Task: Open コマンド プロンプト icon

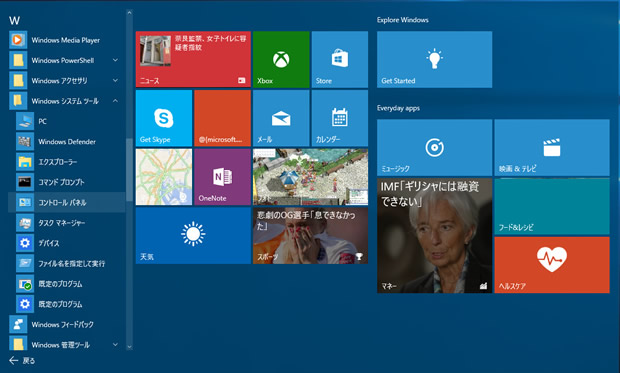Action: point(25,182)
